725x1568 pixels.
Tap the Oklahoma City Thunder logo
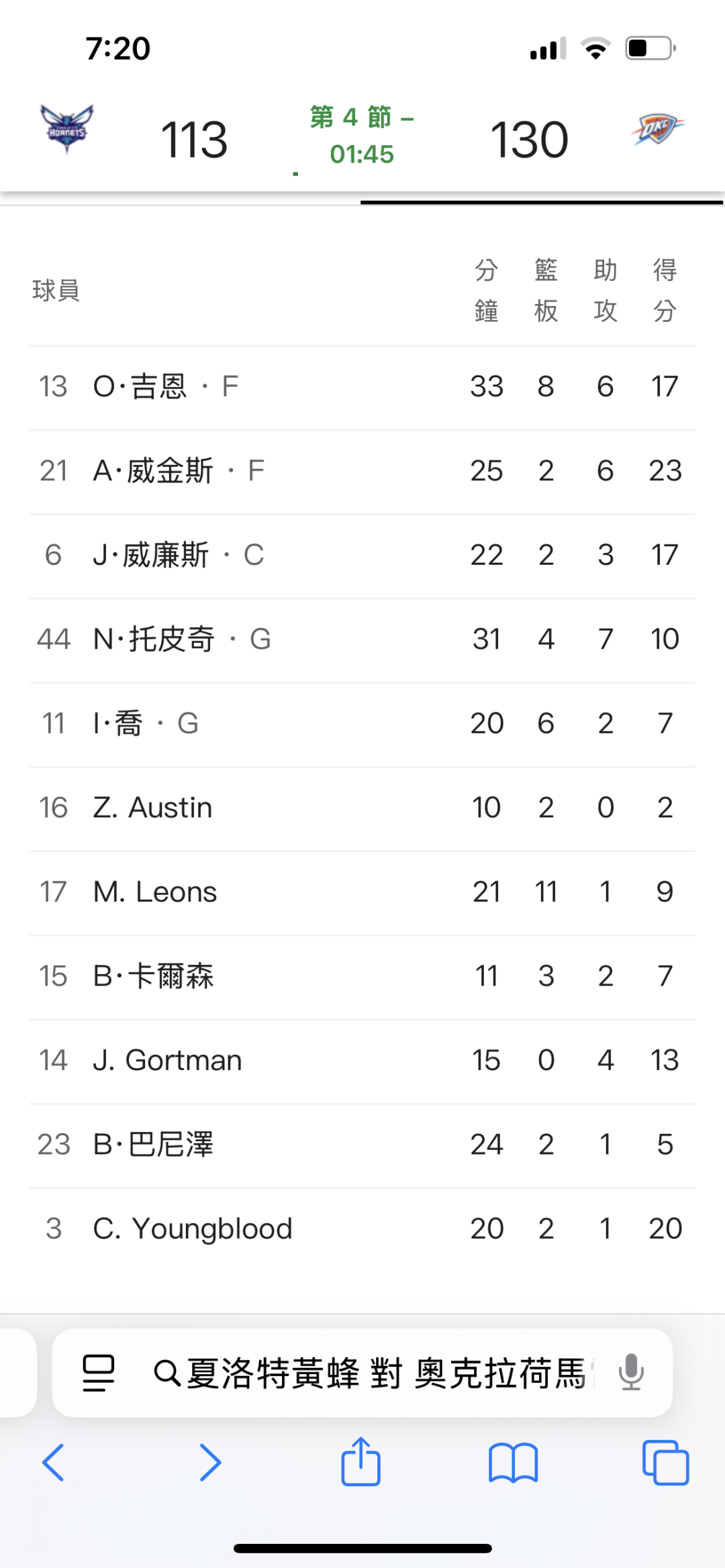[x=657, y=129]
